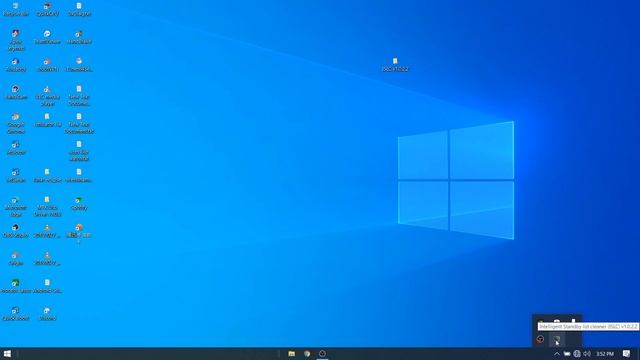Open the 3:52 PM taskbar clock
The width and height of the screenshot is (640, 360).
click(605, 353)
